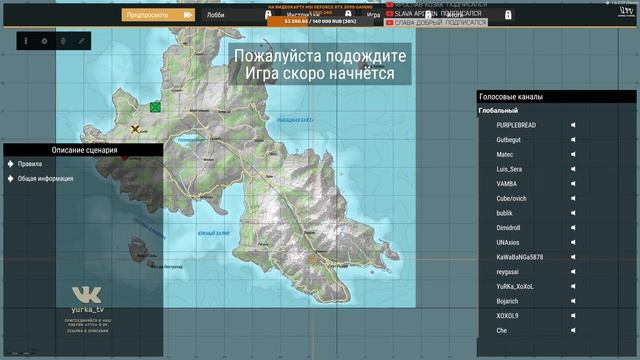Mute Cube/ovich via speaker icon
The height and width of the screenshot is (360, 640).
click(573, 198)
